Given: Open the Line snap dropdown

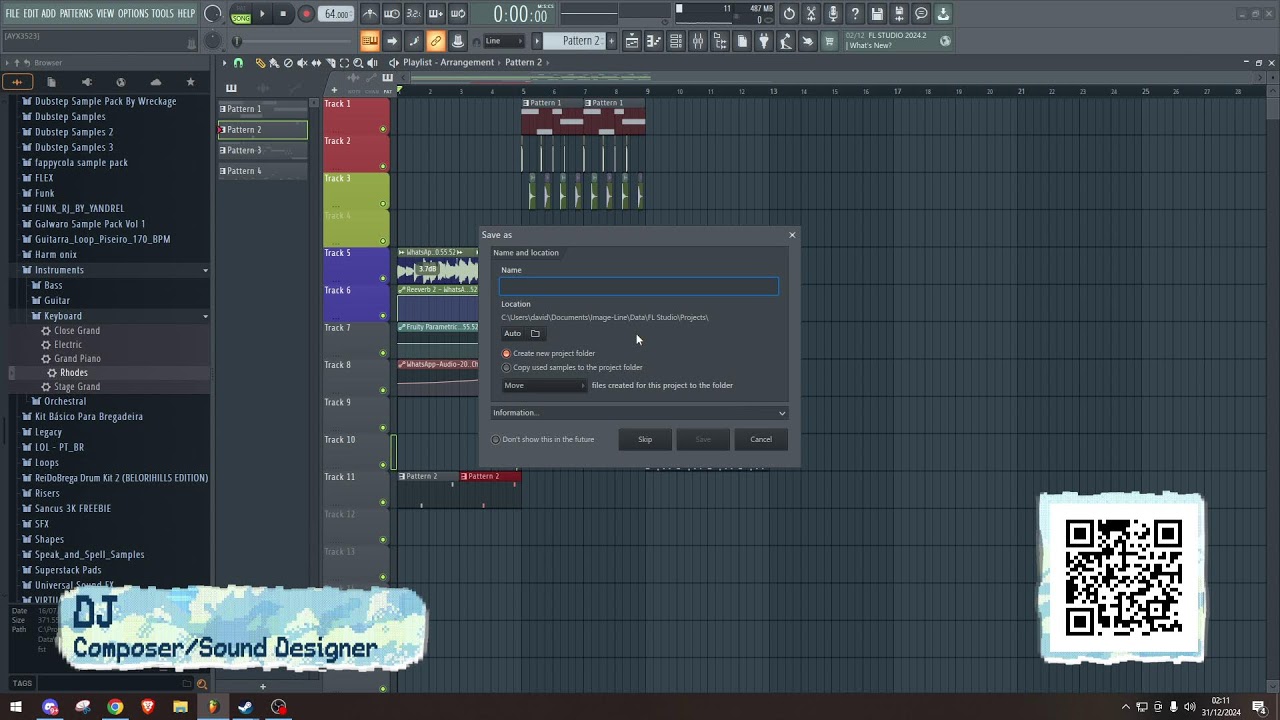Looking at the screenshot, I should [x=504, y=41].
